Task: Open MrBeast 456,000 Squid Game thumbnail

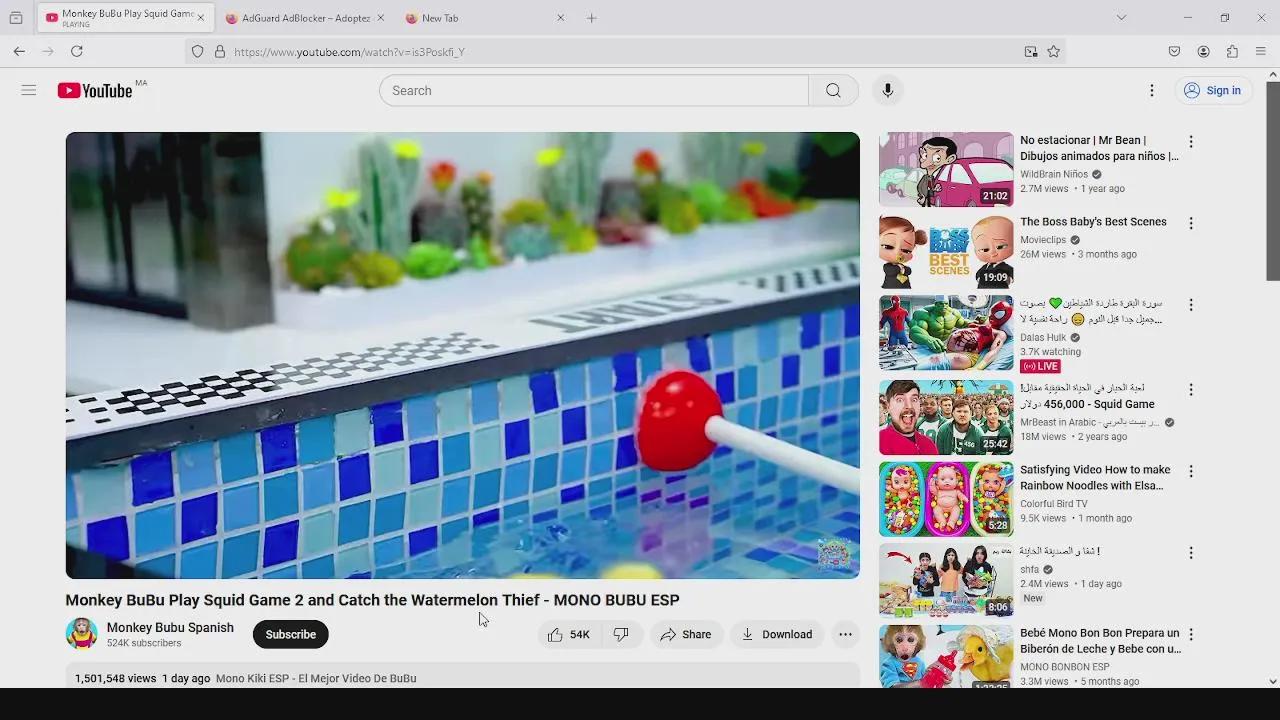Action: coord(946,417)
